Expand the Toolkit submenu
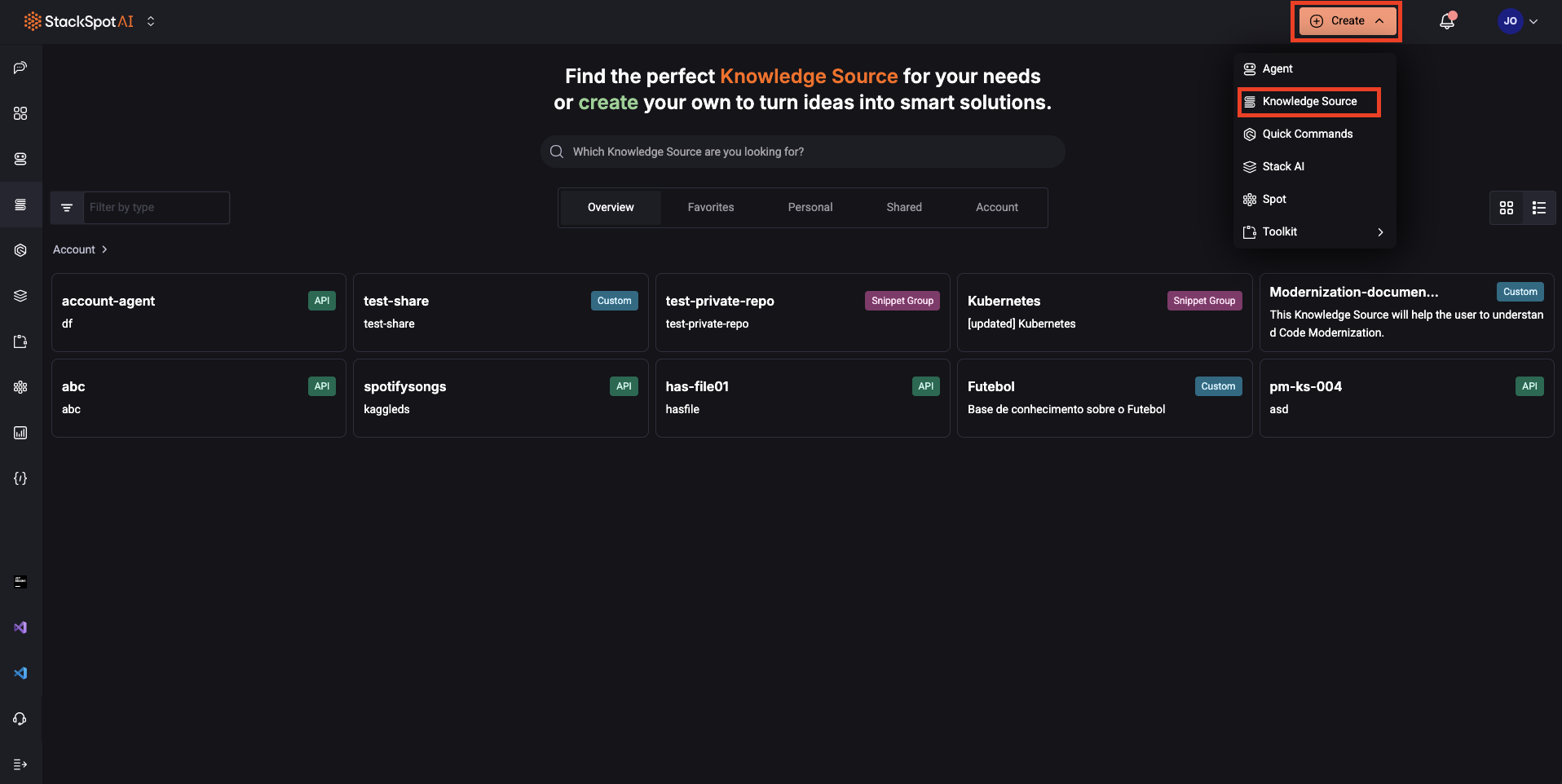This screenshot has height=784, width=1562. coord(1314,231)
